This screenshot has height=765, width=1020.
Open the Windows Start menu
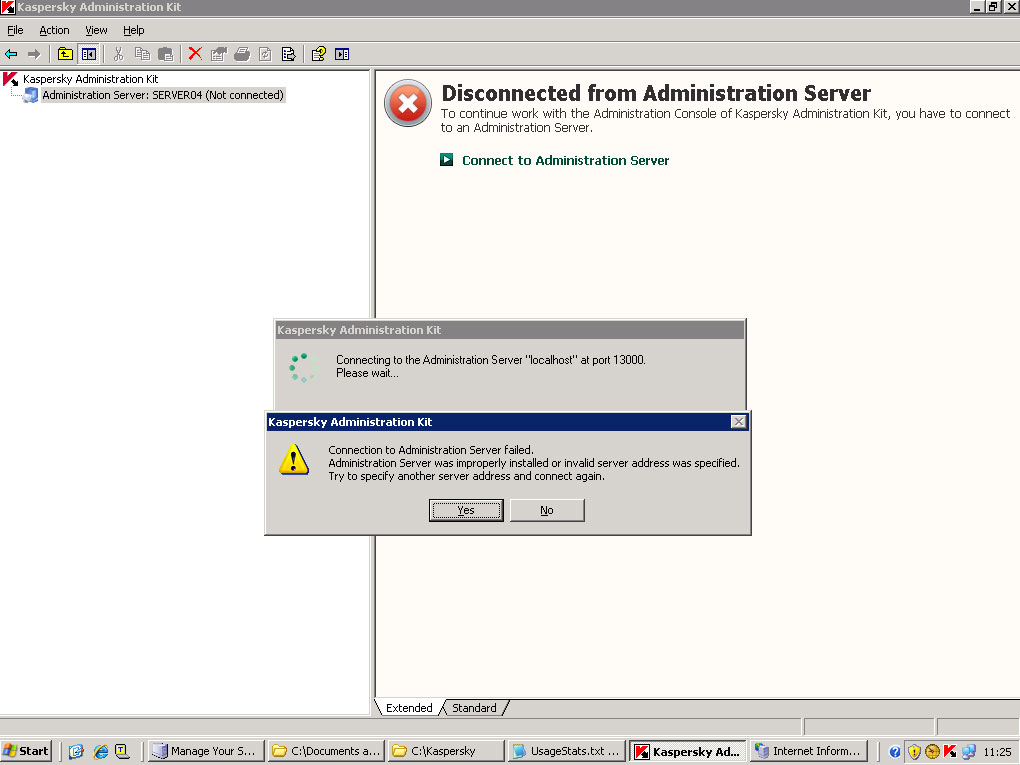pyautogui.click(x=27, y=751)
